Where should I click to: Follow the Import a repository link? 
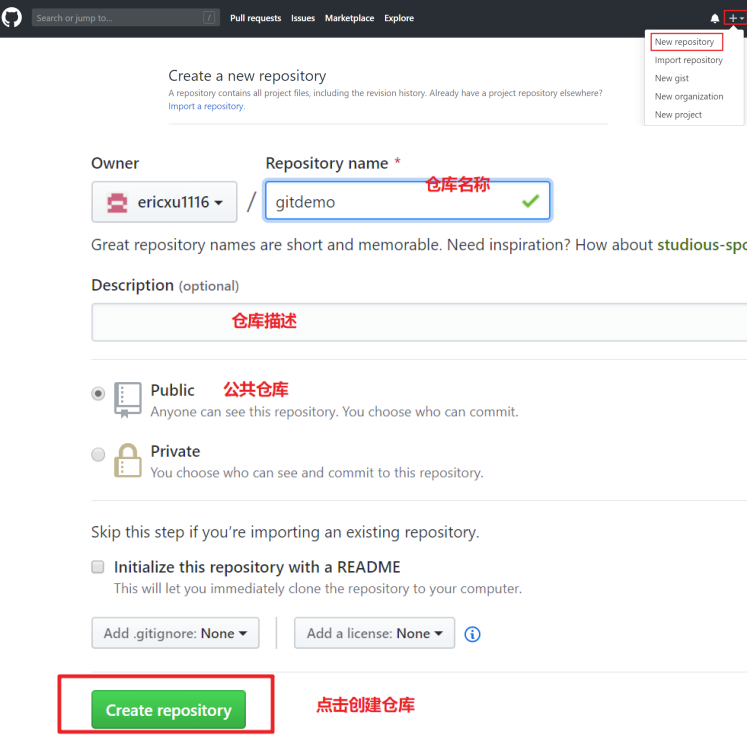[x=206, y=106]
